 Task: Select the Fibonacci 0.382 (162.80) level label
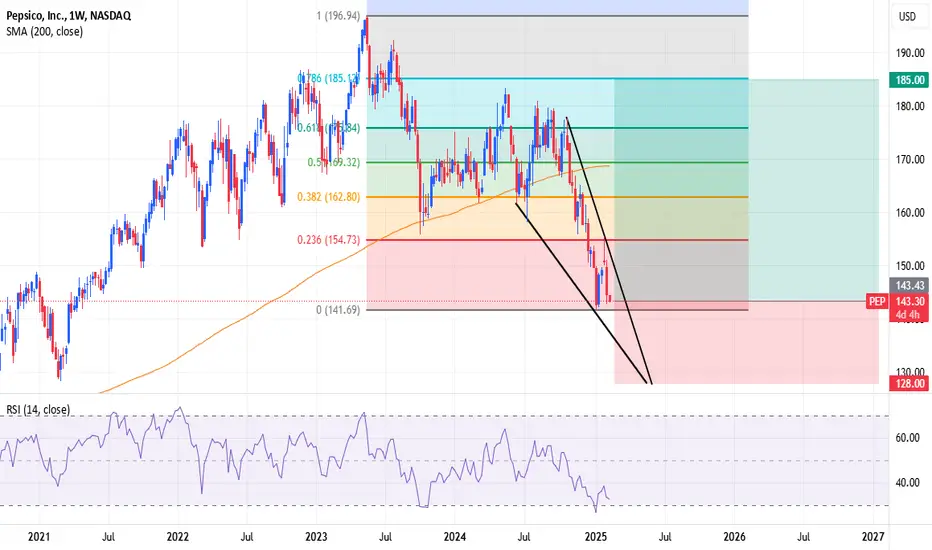coord(329,197)
